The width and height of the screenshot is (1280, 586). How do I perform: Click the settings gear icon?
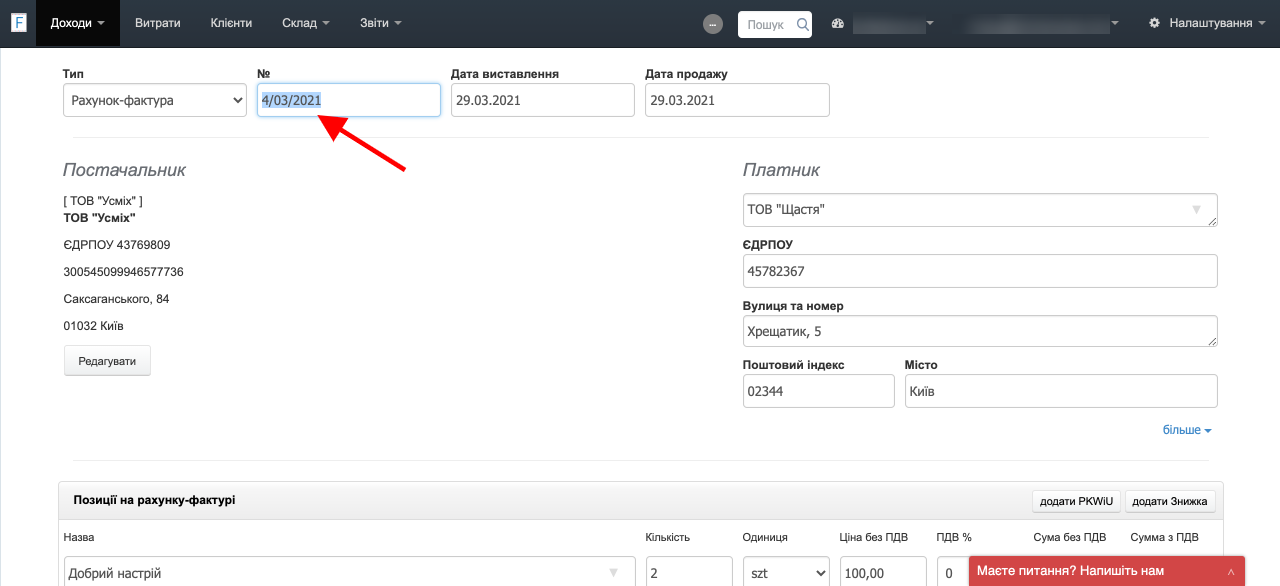coord(1155,23)
